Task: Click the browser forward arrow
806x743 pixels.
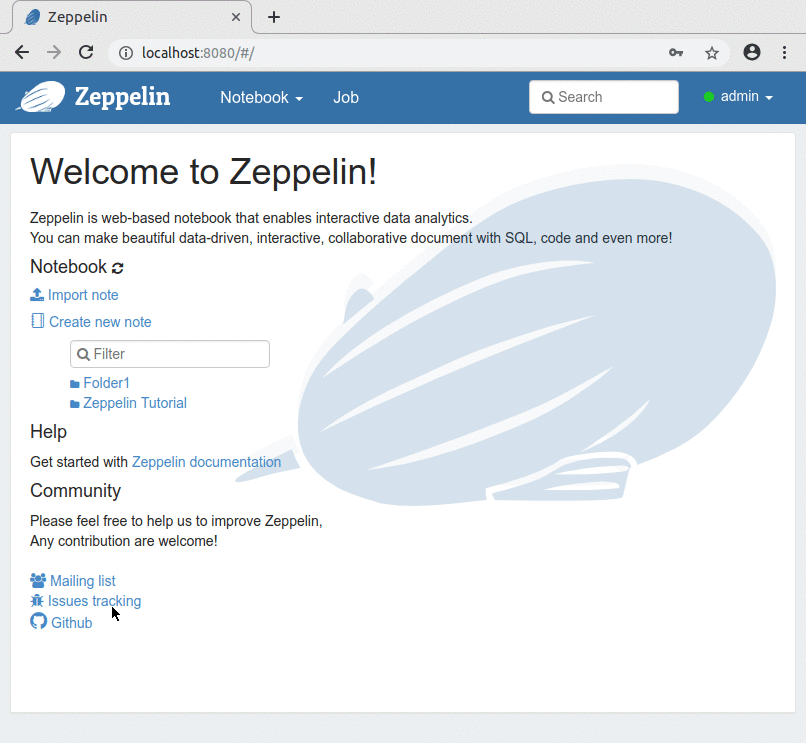Action: pos(54,52)
